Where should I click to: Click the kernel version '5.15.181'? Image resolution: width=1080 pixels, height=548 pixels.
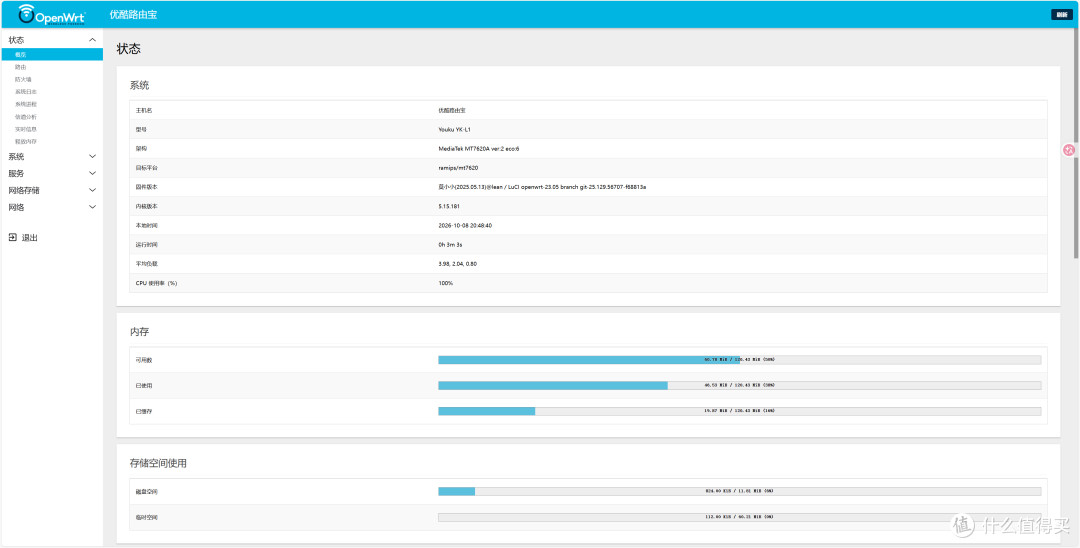[x=450, y=207]
